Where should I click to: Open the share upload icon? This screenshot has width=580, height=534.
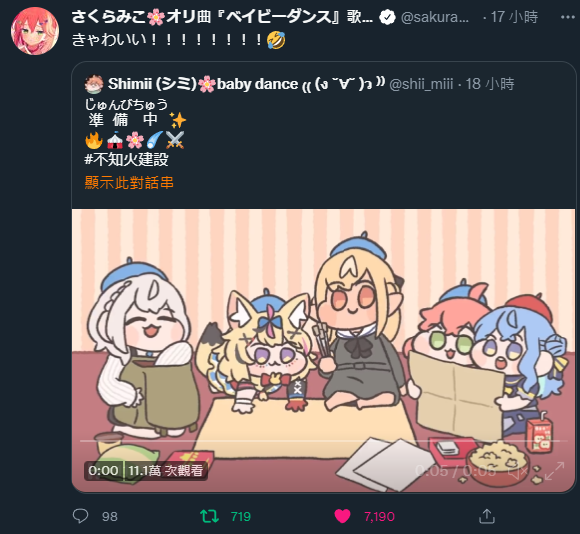click(x=487, y=516)
